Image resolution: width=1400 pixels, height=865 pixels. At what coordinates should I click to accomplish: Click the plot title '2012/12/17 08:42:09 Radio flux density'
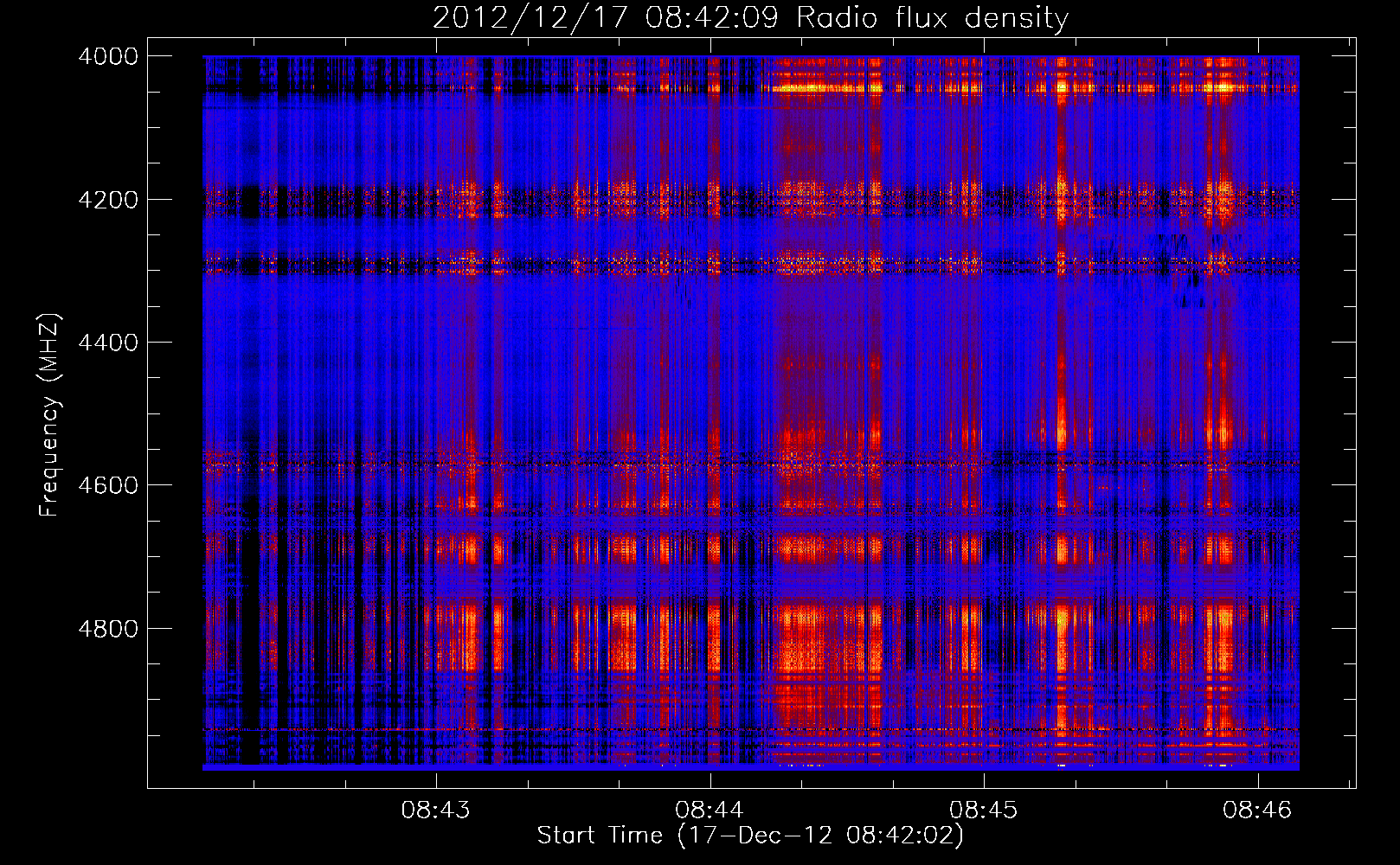750,18
